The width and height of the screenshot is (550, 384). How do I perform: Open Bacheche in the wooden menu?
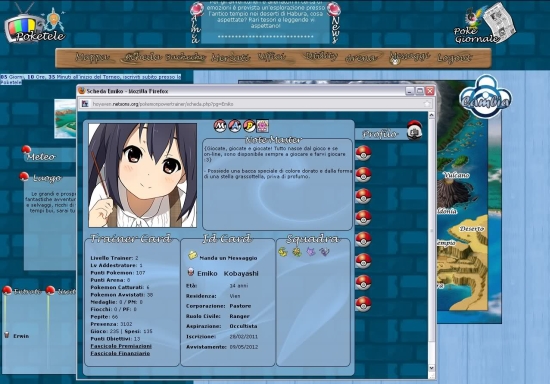click(185, 58)
